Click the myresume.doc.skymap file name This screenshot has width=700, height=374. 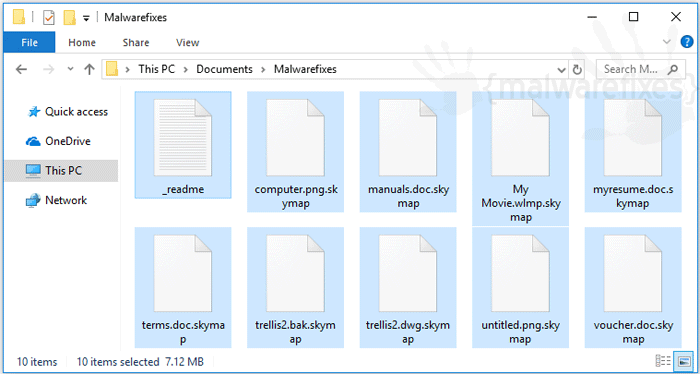633,196
